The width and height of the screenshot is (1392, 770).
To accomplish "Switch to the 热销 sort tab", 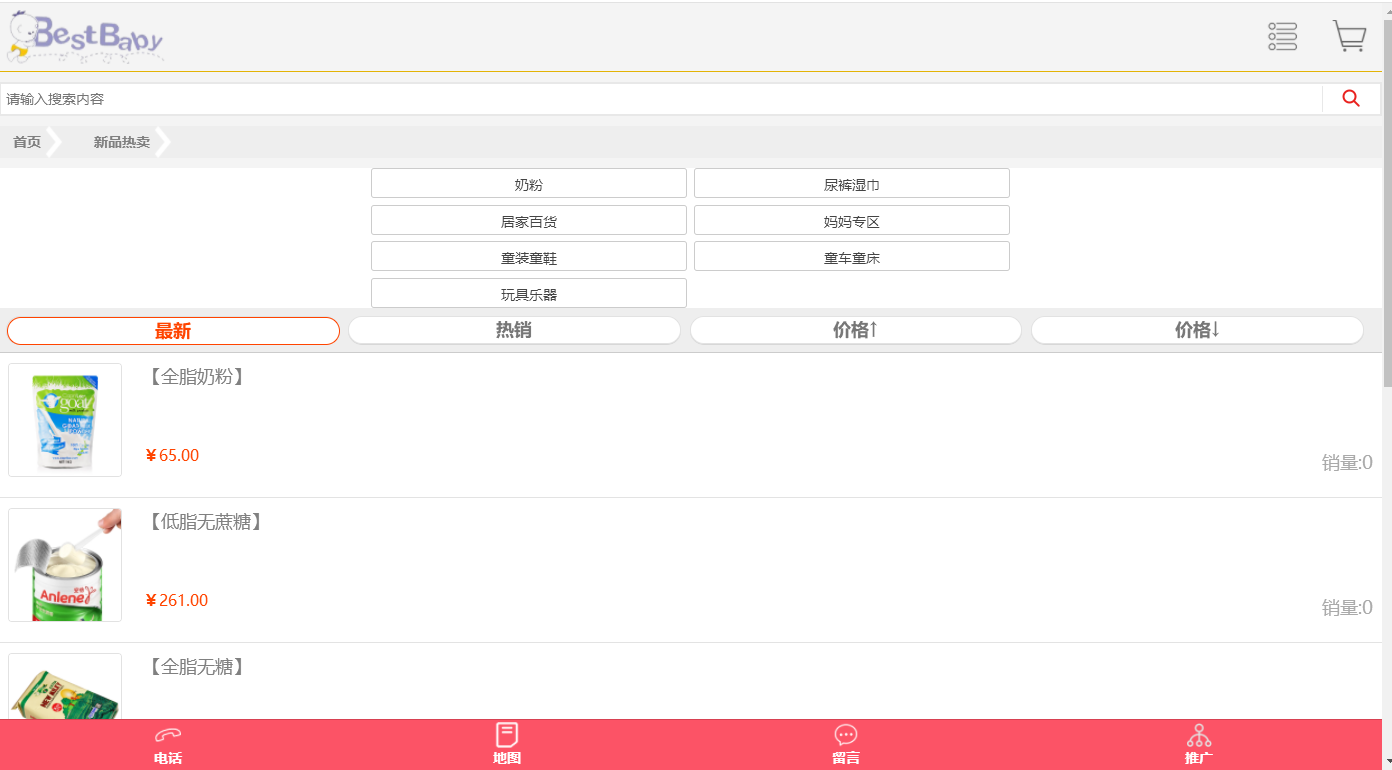I will (x=514, y=331).
